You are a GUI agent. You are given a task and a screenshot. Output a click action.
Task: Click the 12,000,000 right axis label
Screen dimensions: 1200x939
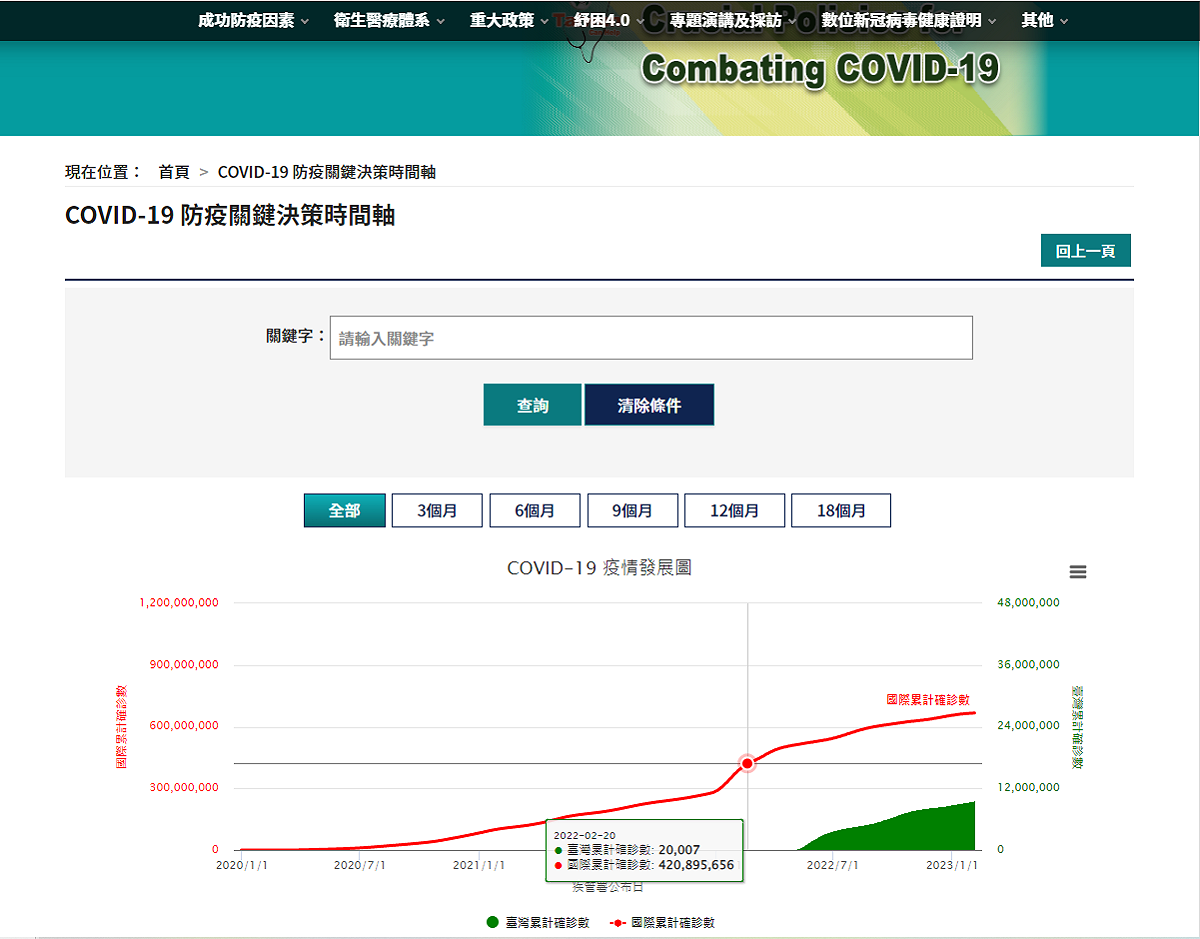1028,788
